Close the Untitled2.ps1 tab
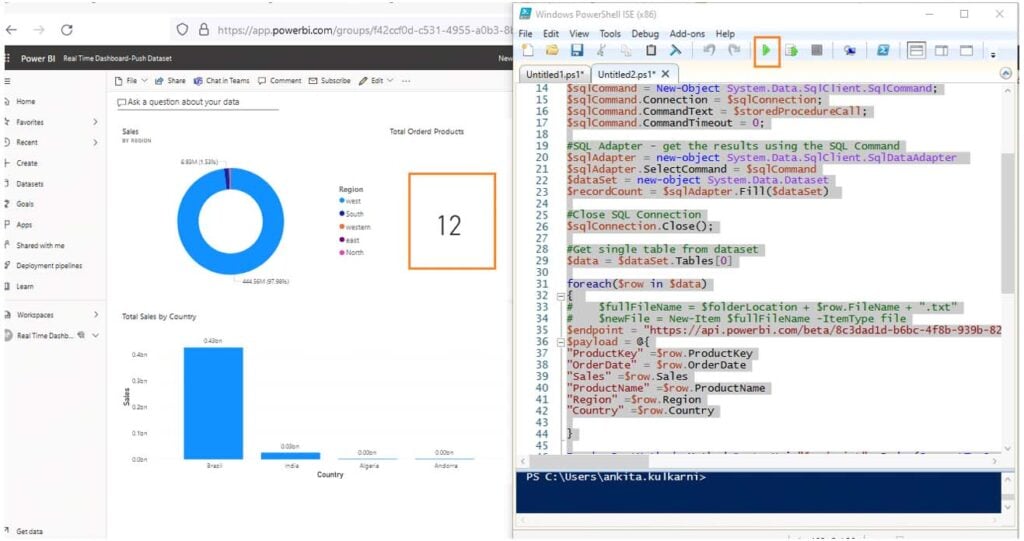Viewport: 1024px width, 541px height. (x=665, y=74)
